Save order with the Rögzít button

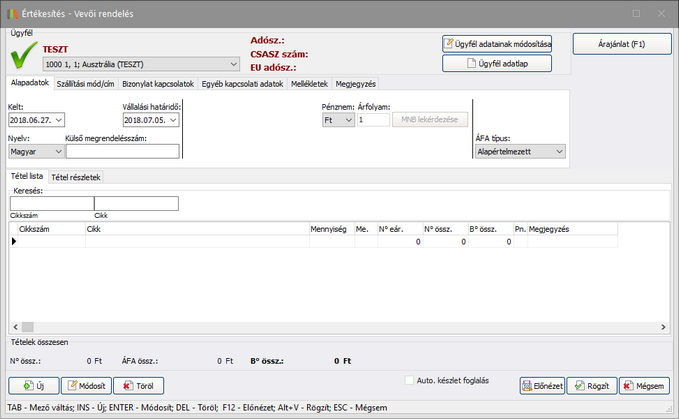coord(591,386)
